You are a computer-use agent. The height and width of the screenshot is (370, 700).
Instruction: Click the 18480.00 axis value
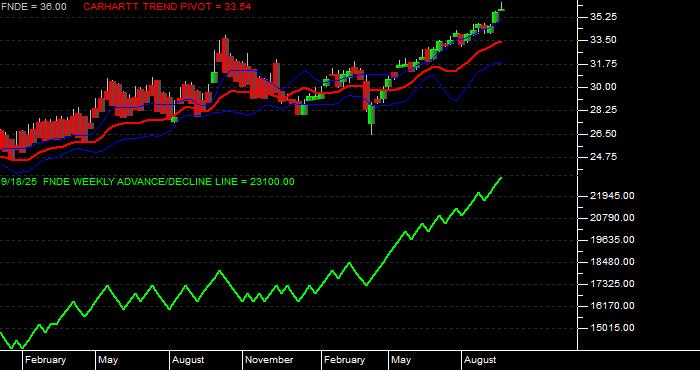(612, 262)
